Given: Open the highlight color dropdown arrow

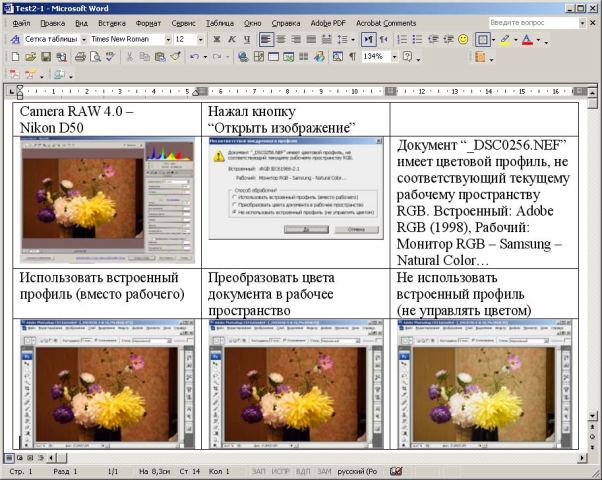Looking at the screenshot, I should click(516, 40).
